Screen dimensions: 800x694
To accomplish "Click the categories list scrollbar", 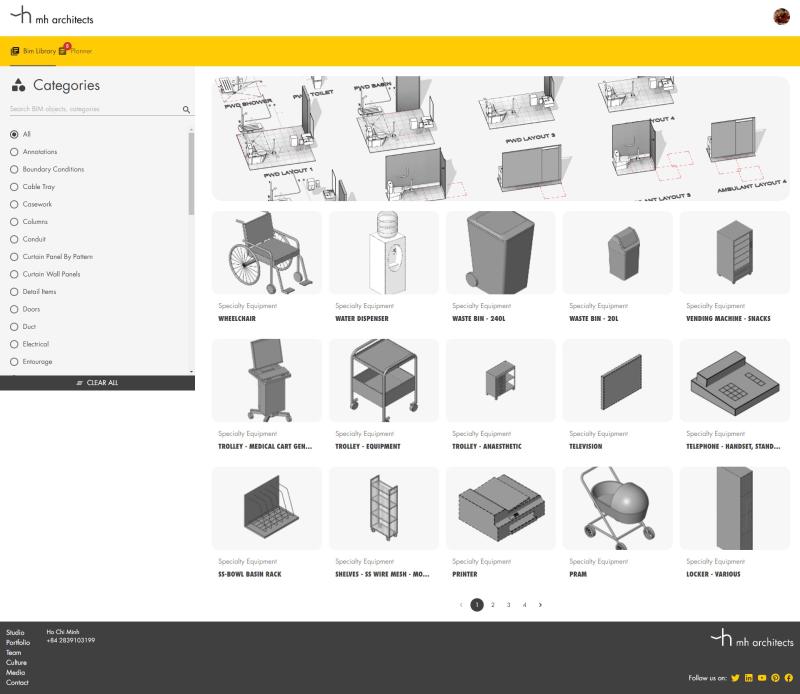I will [x=191, y=174].
